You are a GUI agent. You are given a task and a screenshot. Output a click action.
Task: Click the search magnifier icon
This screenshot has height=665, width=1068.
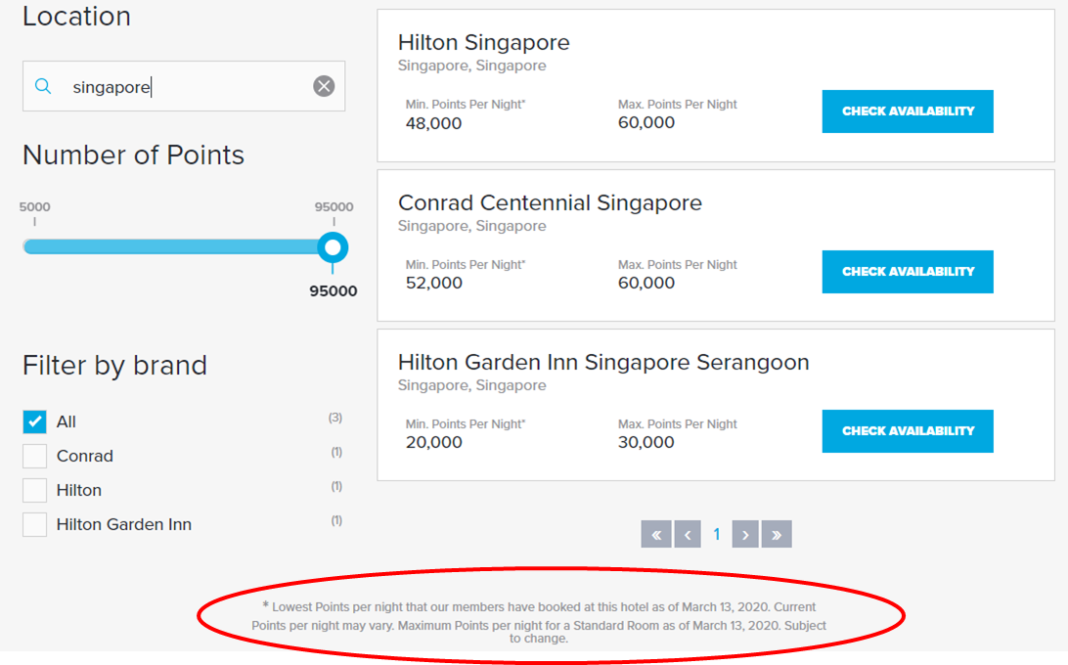(44, 86)
